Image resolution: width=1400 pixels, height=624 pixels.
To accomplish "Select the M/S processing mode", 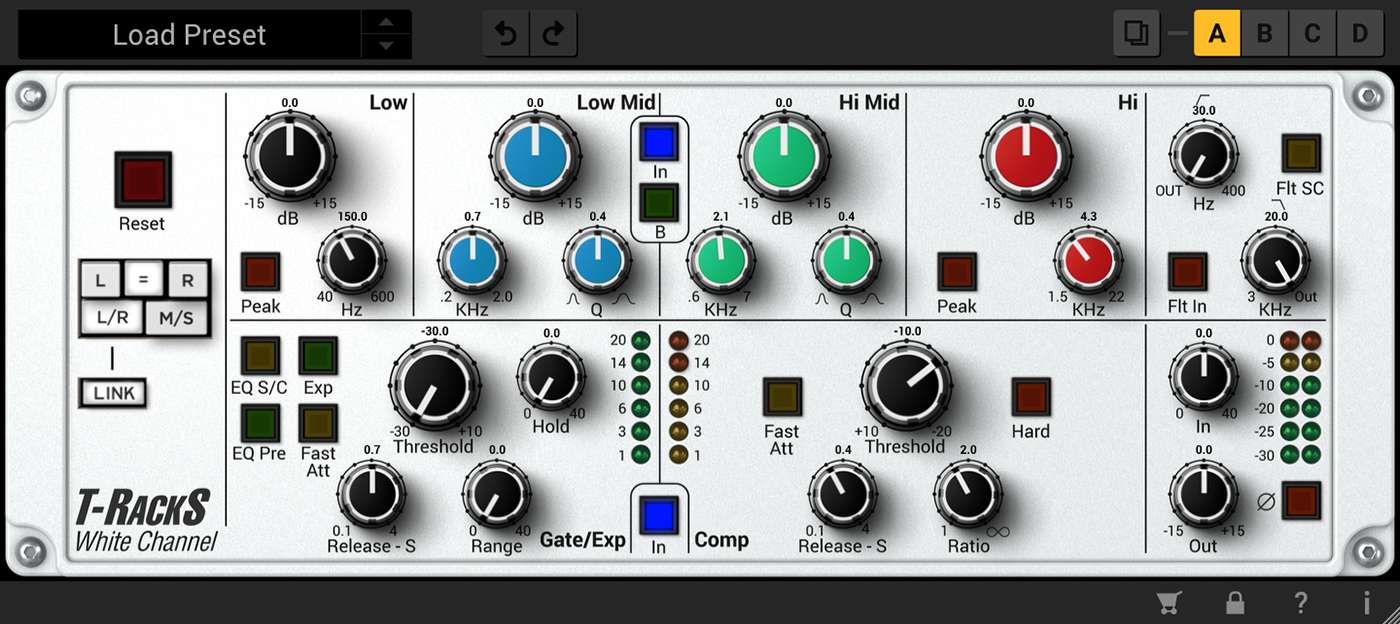I will pyautogui.click(x=174, y=319).
